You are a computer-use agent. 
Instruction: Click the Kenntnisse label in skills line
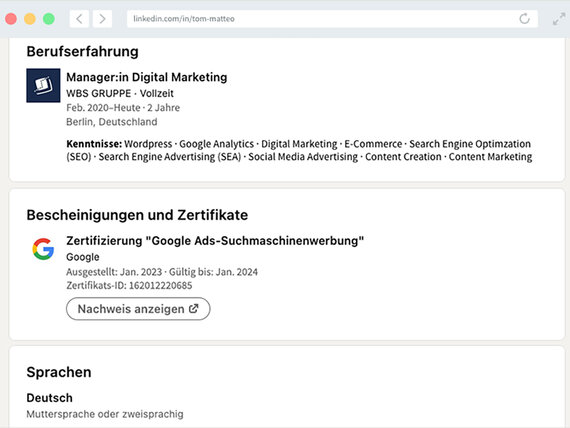pos(94,144)
